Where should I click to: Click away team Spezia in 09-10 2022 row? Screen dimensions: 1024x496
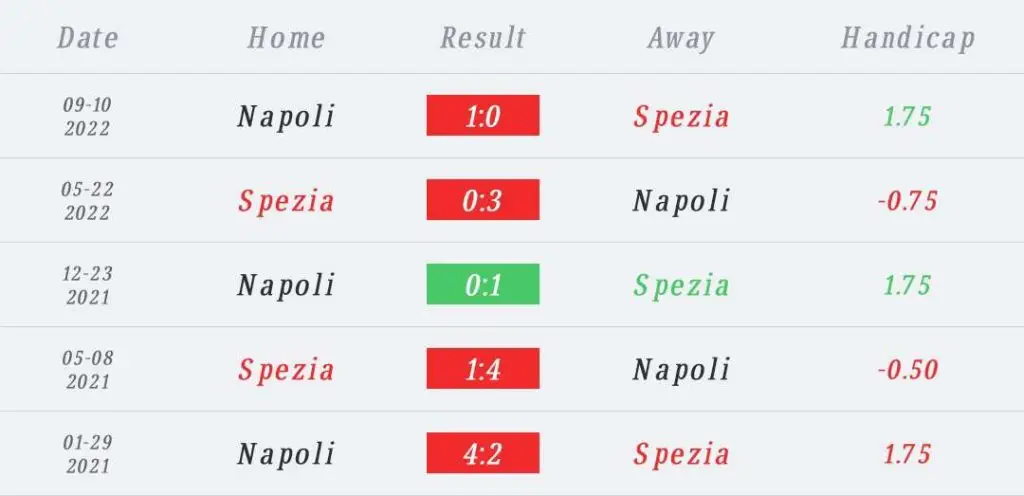(x=681, y=117)
